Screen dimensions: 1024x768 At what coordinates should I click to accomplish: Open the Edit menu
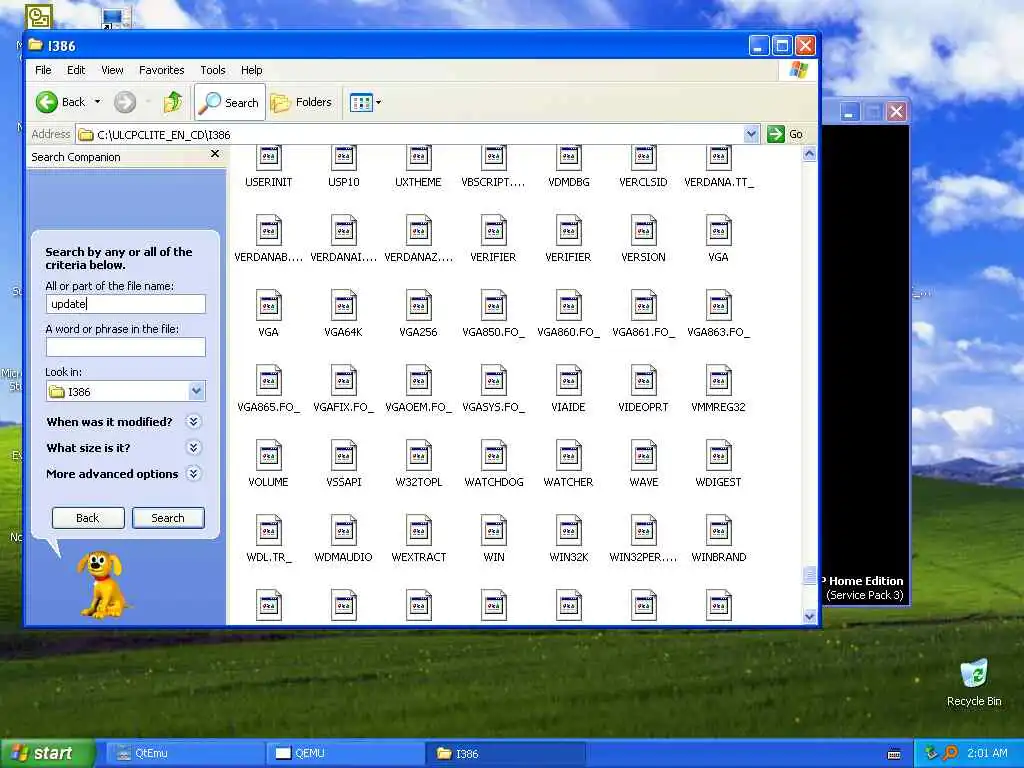click(76, 70)
